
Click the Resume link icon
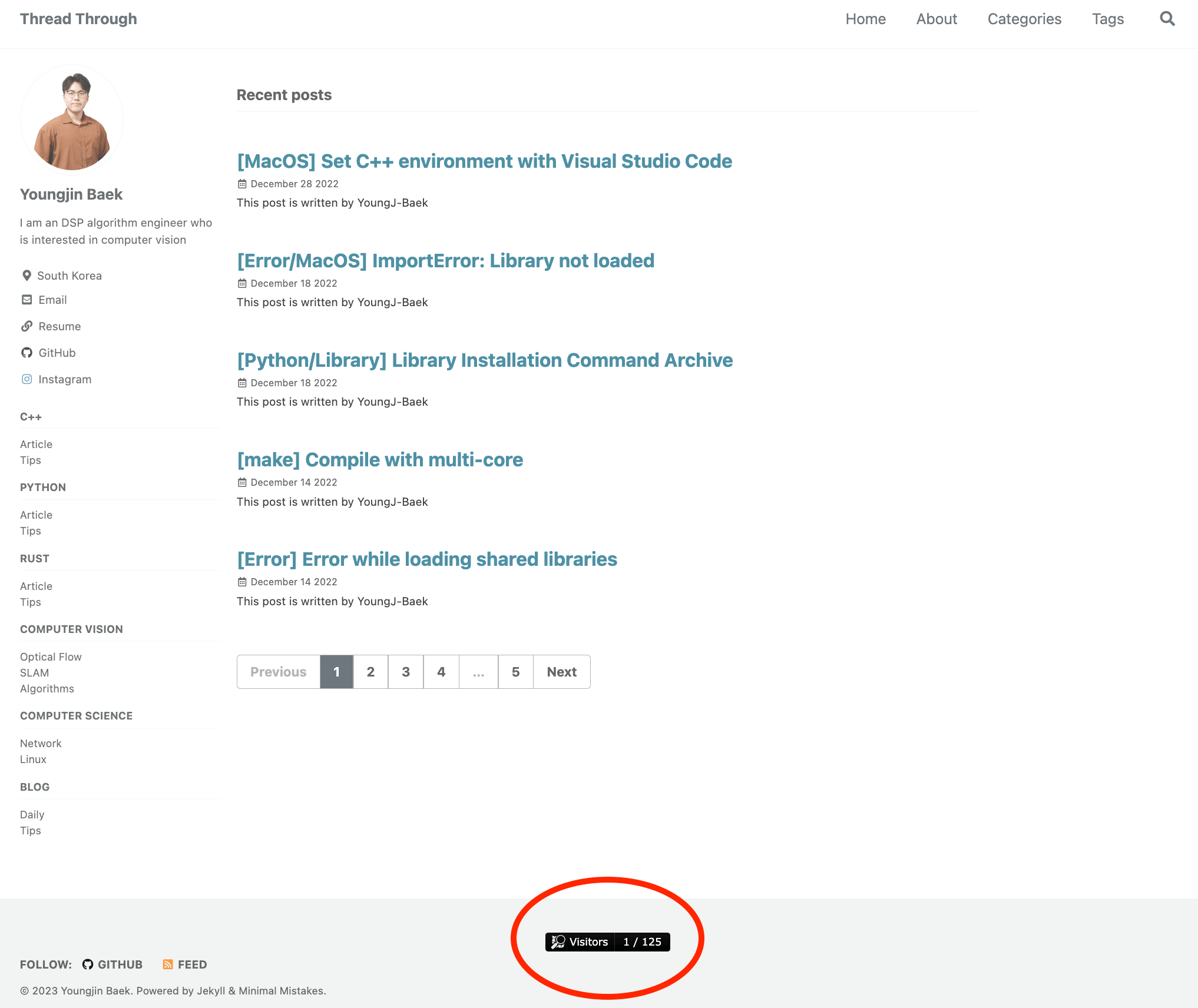(x=27, y=326)
